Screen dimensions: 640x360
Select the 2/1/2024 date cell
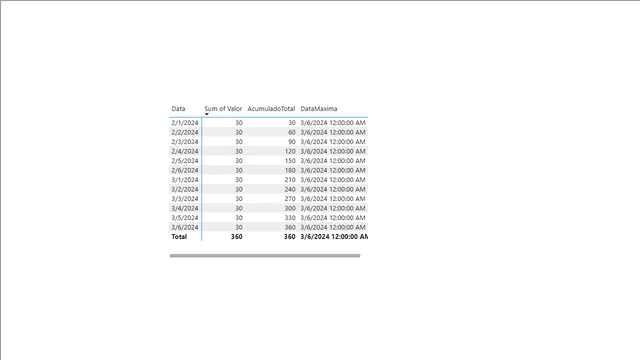pyautogui.click(x=184, y=122)
